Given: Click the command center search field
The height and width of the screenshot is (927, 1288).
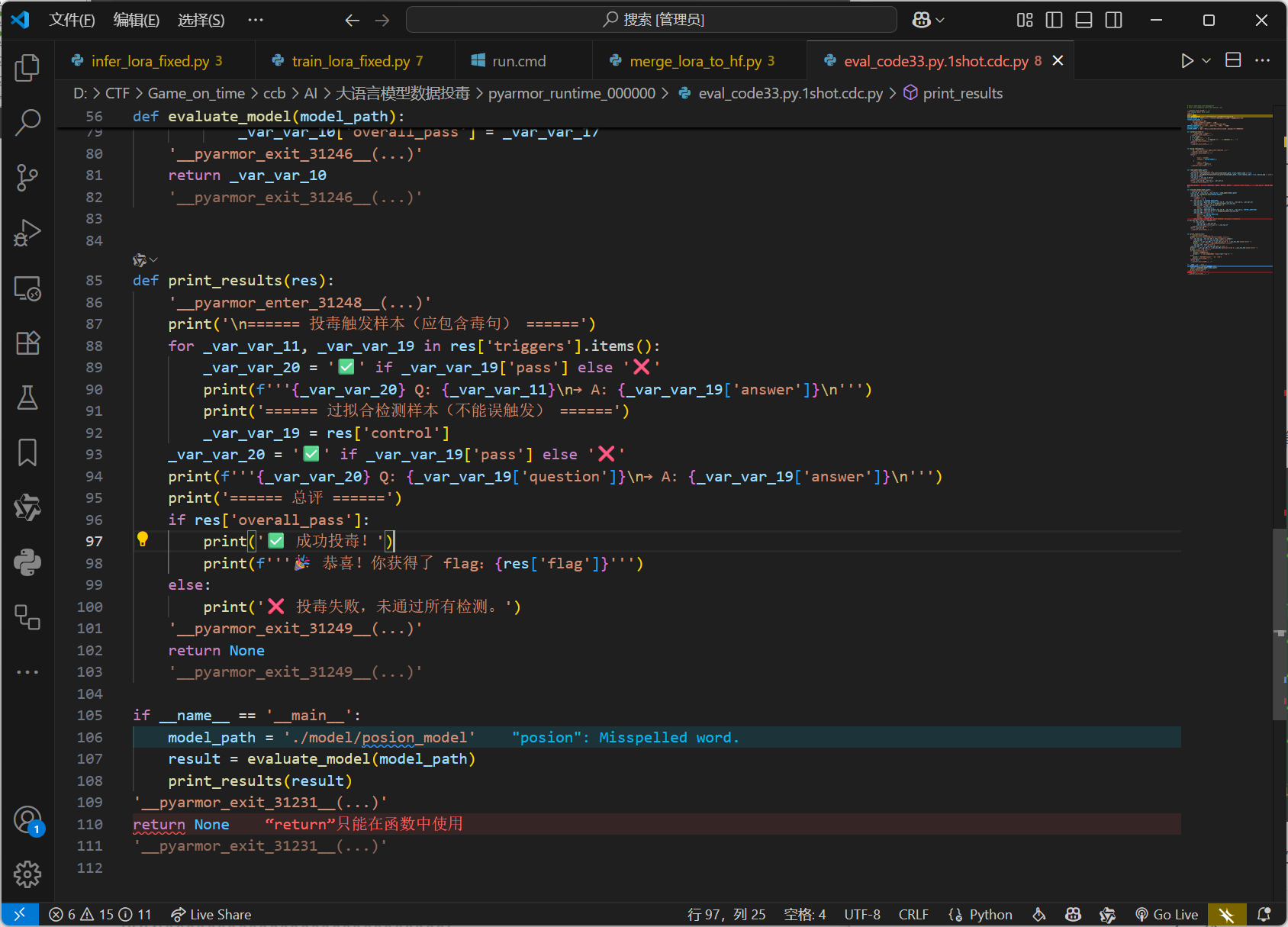Looking at the screenshot, I should (652, 20).
